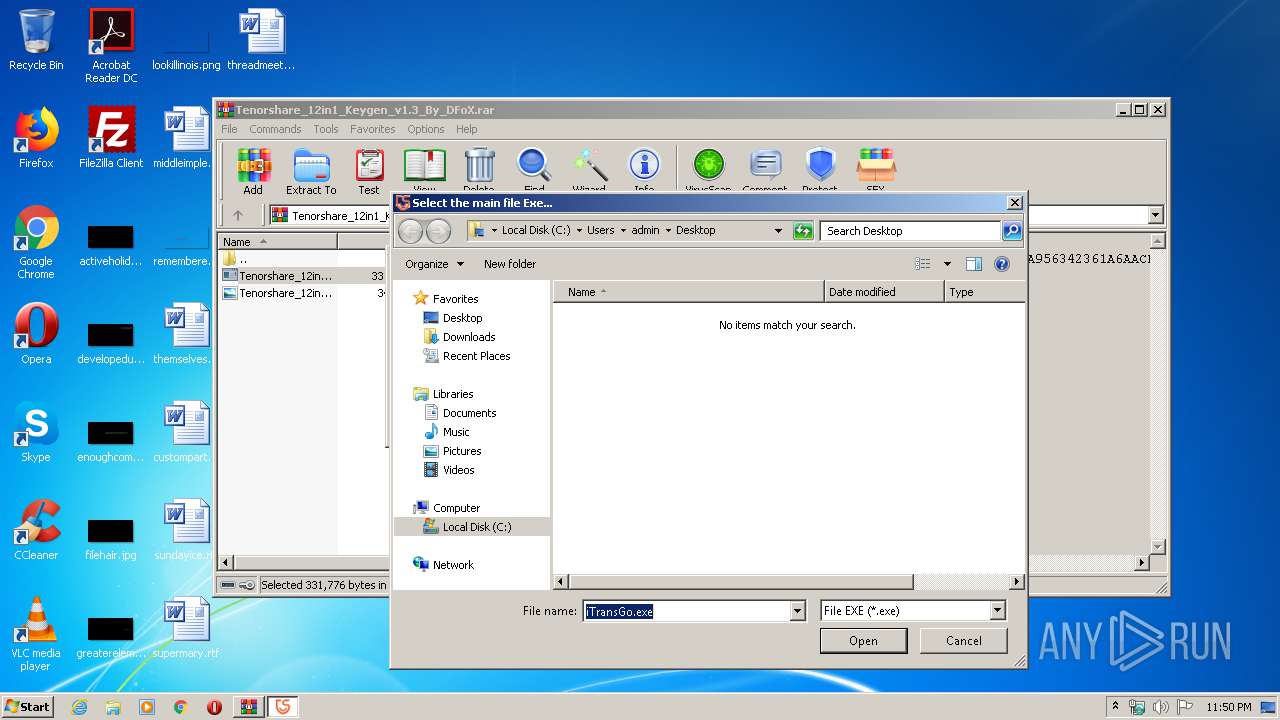Click the dialog help icon
The image size is (1280, 720).
[x=1002, y=264]
